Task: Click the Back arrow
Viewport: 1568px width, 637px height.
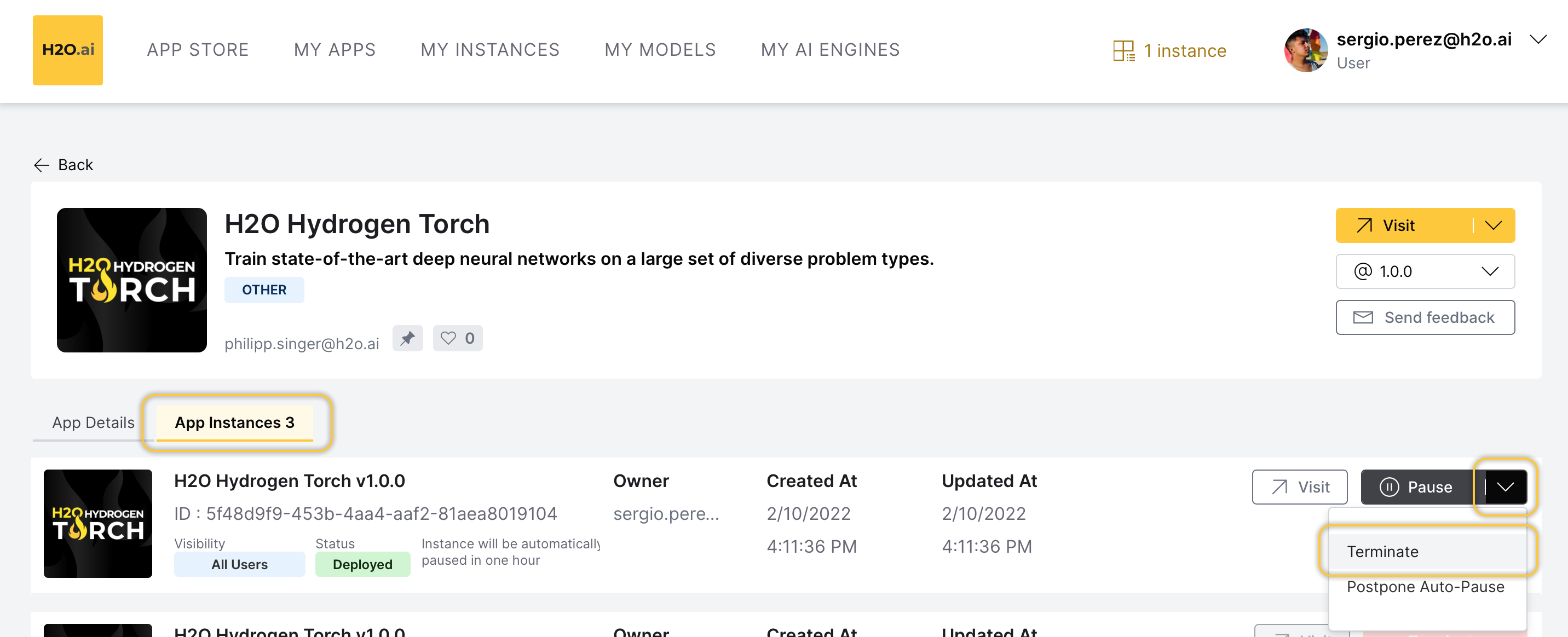Action: pyautogui.click(x=42, y=165)
